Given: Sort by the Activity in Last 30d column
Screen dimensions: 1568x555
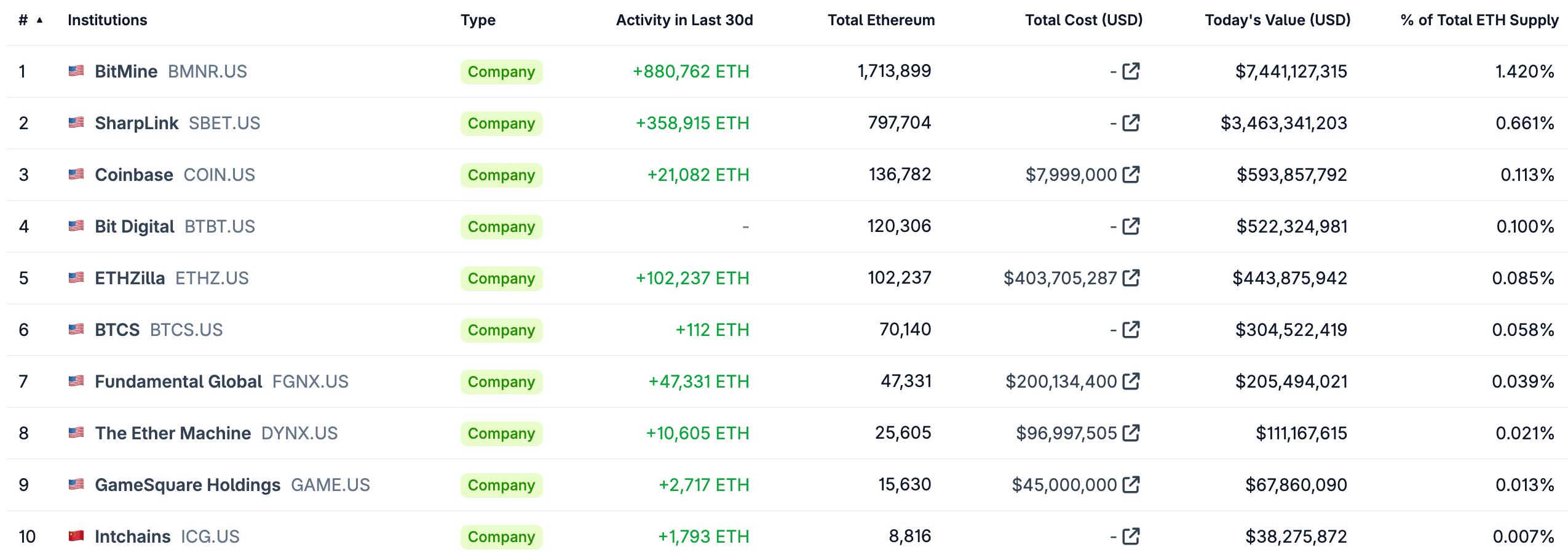Looking at the screenshot, I should coord(684,20).
